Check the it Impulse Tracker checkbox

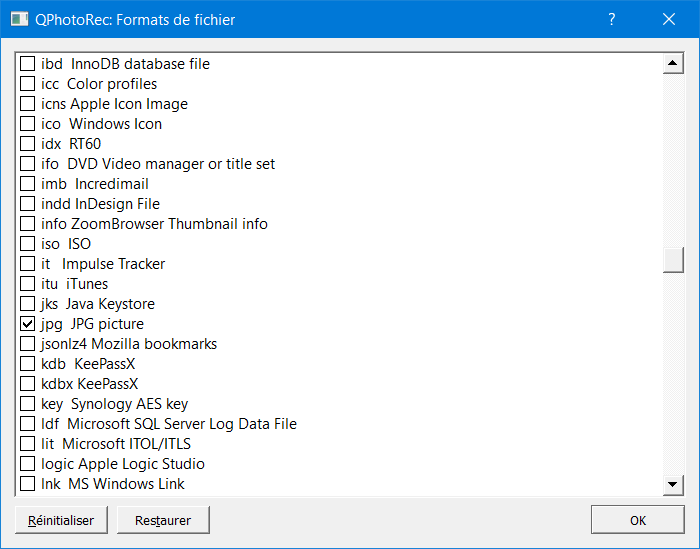tap(28, 264)
